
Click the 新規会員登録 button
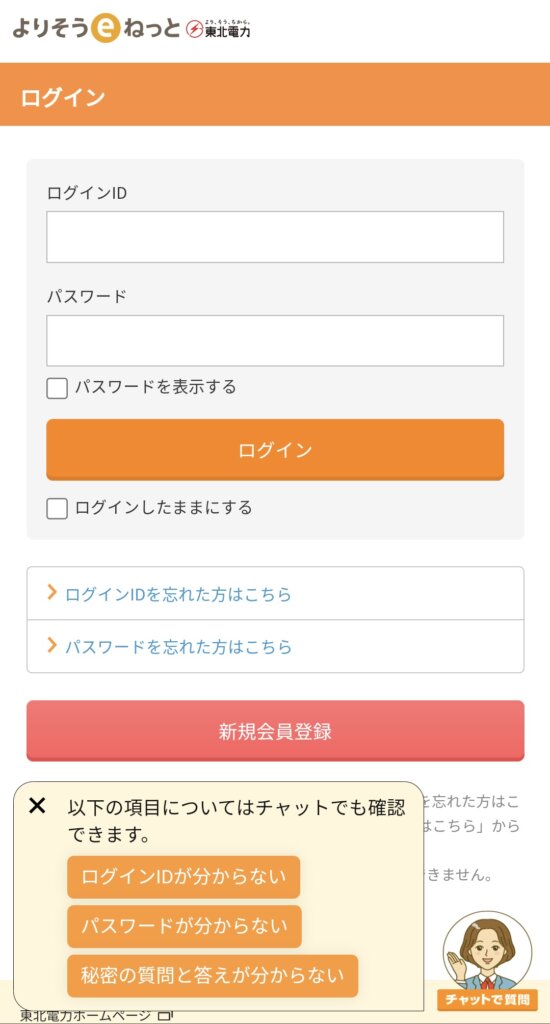tap(275, 731)
